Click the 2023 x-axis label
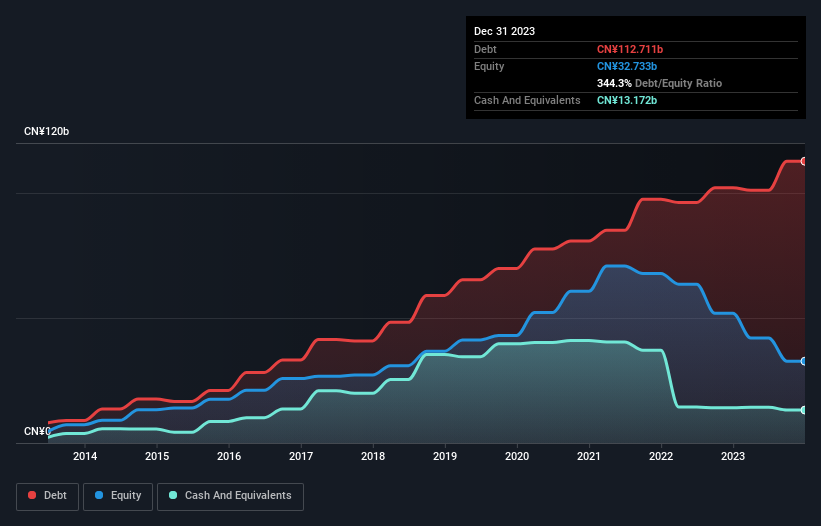The image size is (821, 526). (733, 456)
